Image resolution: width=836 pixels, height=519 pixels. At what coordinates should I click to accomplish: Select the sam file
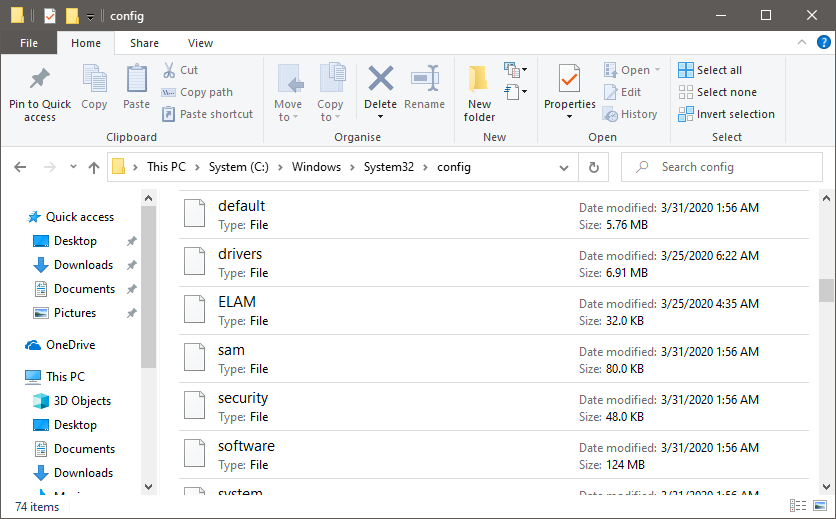494,358
